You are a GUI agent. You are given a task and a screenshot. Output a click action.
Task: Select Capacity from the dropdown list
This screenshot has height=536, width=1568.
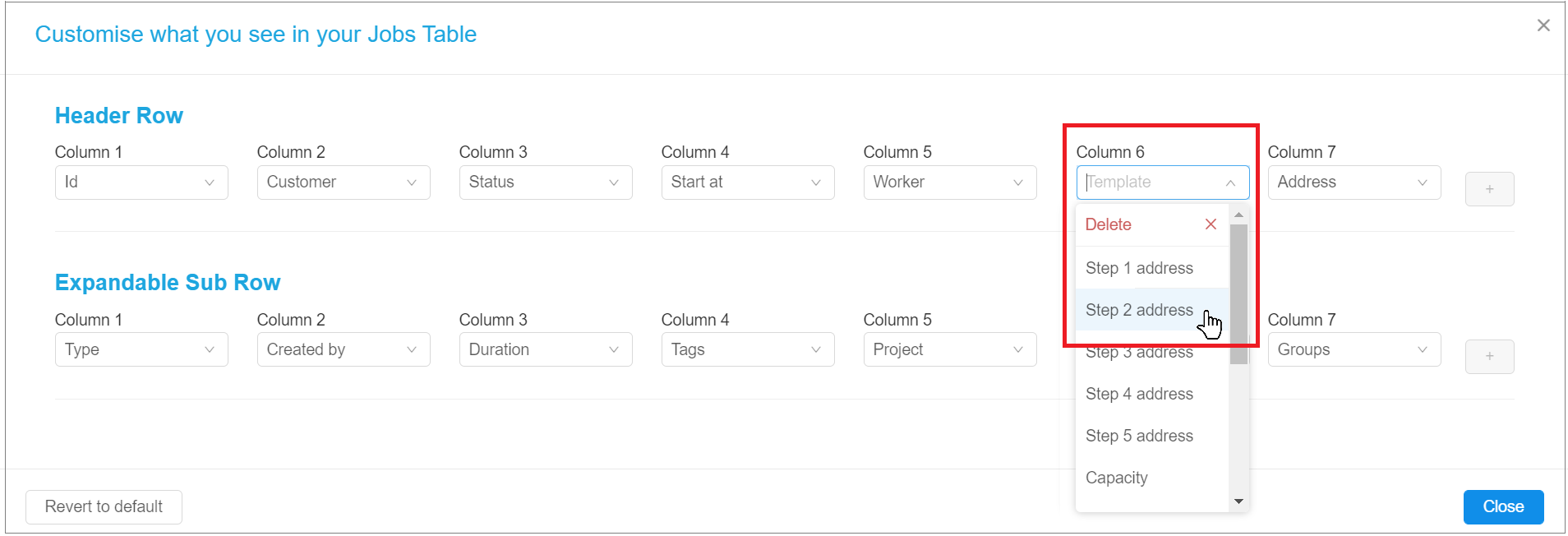(x=1116, y=478)
